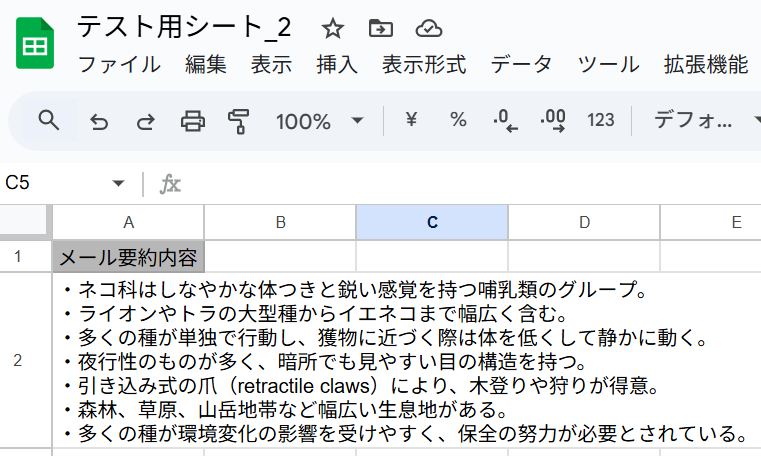Click the line 多くの種が環境変化の影響
761x456 pixels.
tap(406, 434)
